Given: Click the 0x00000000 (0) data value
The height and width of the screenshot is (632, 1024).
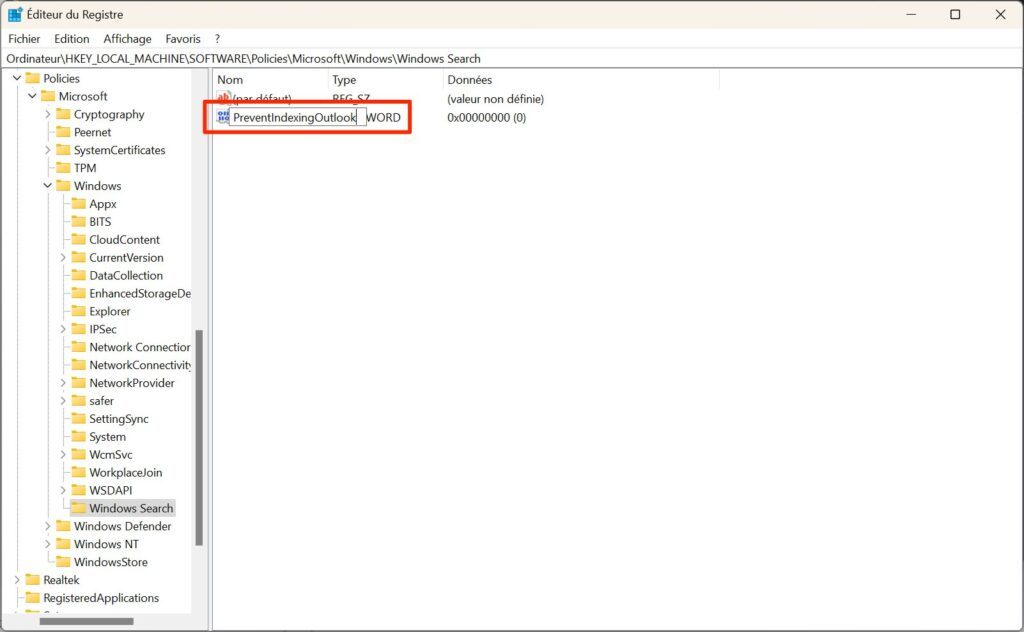Looking at the screenshot, I should (487, 118).
